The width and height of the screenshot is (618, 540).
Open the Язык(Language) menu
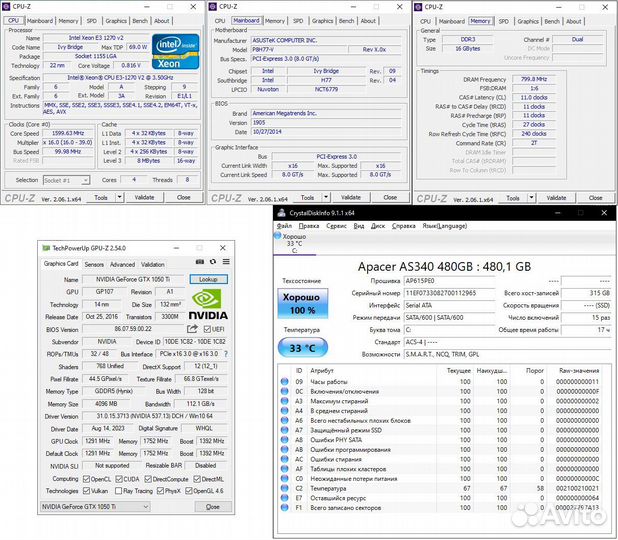pos(445,226)
